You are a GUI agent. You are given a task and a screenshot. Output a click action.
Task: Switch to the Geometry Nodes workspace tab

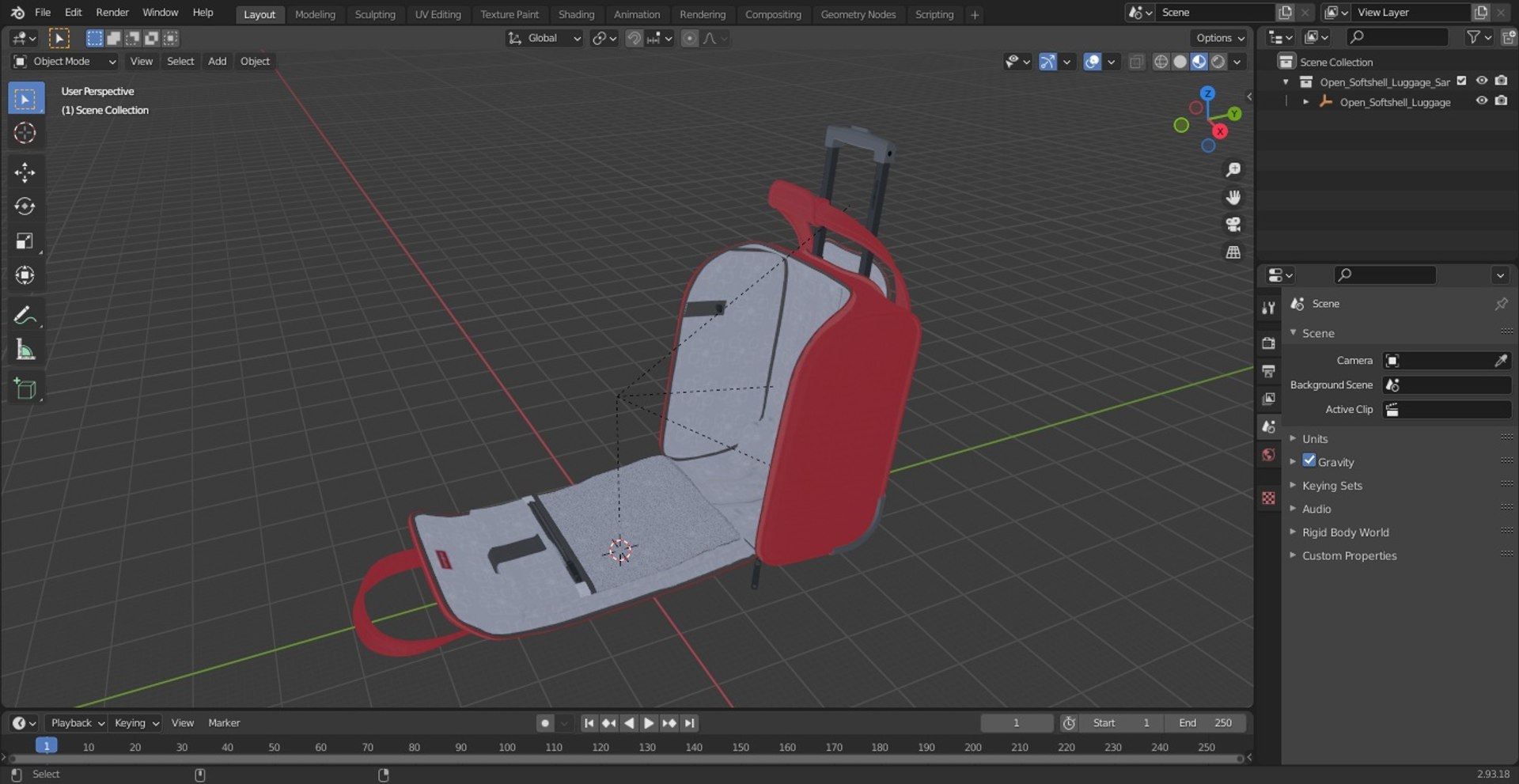click(858, 14)
